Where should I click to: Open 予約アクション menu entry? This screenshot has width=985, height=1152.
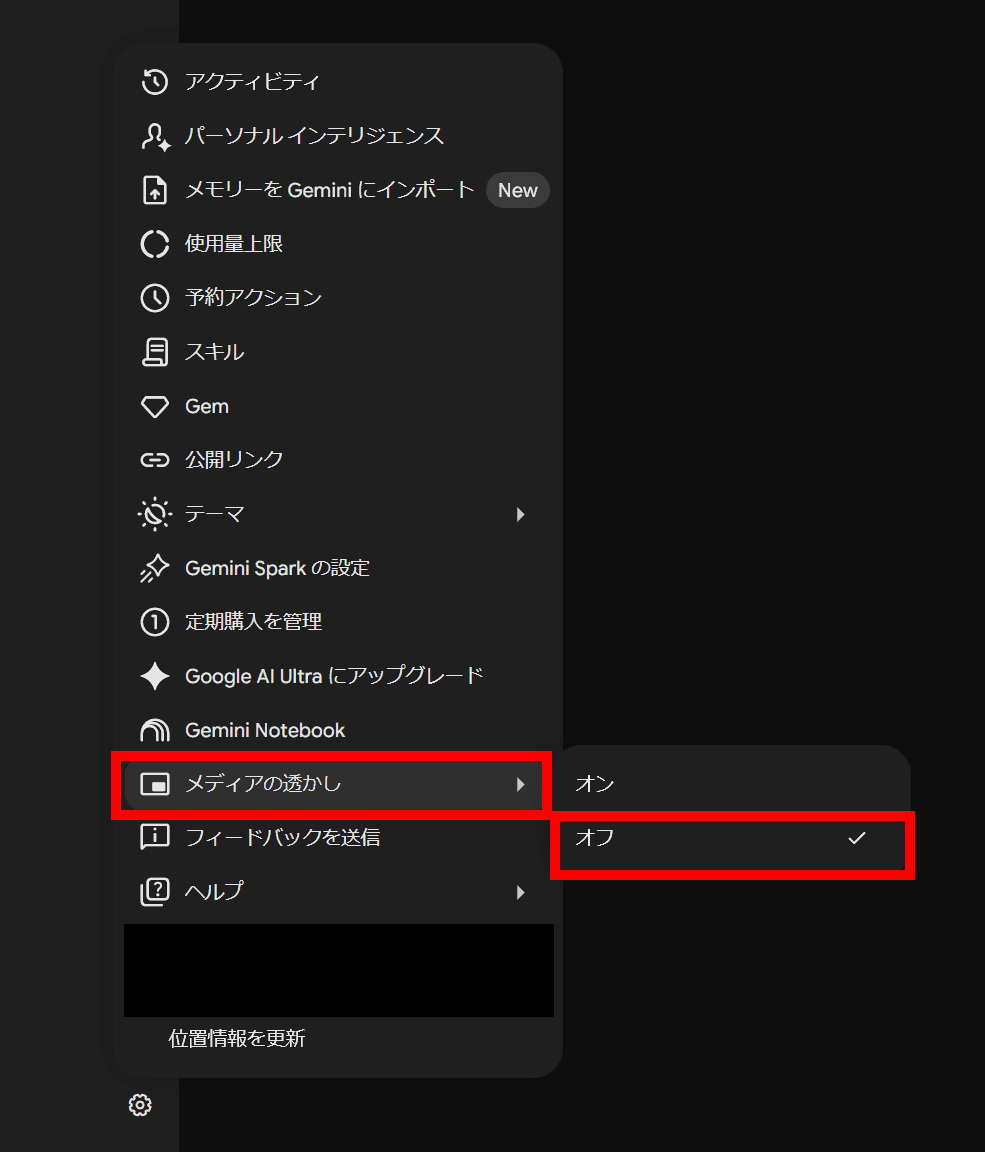pyautogui.click(x=338, y=298)
